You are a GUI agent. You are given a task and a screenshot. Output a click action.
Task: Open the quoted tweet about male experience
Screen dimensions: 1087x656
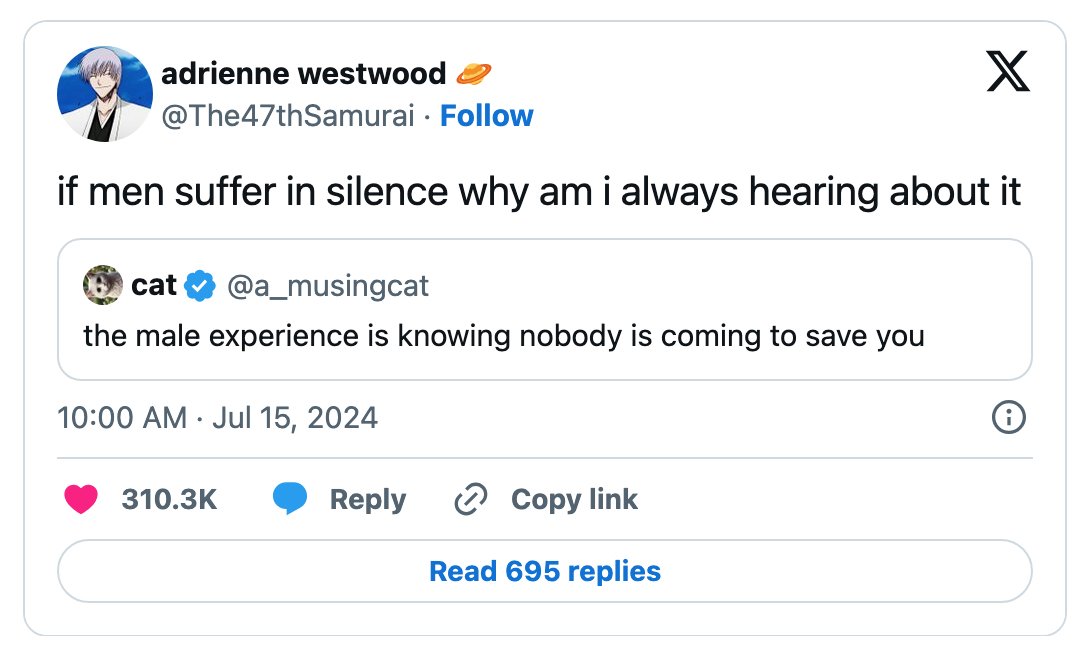coord(545,309)
